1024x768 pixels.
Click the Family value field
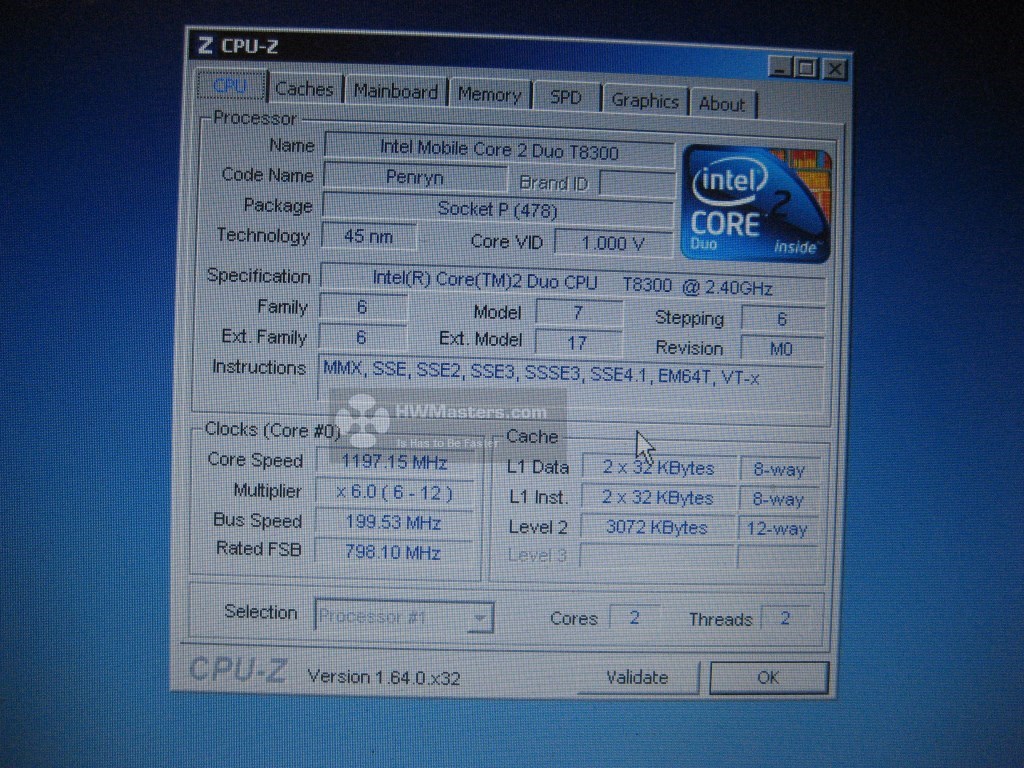pyautogui.click(x=363, y=307)
